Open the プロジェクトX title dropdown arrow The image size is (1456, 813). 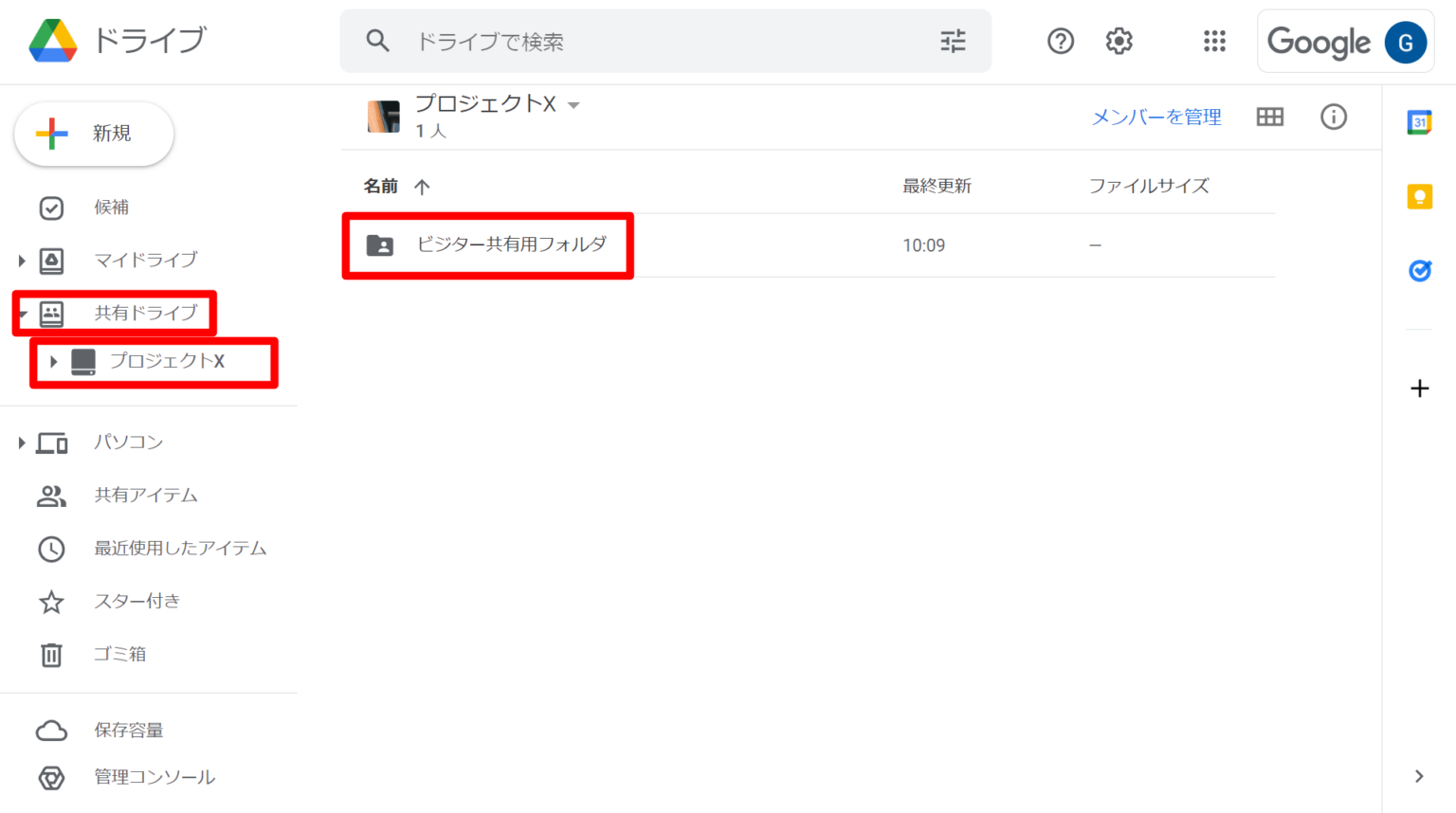click(x=573, y=105)
